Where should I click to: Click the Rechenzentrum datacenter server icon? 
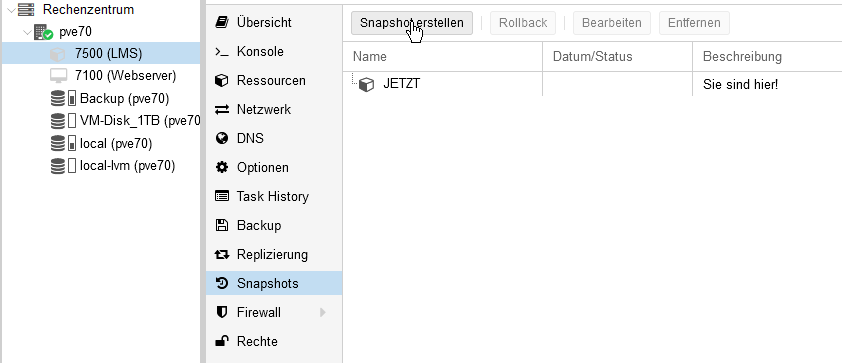click(26, 9)
